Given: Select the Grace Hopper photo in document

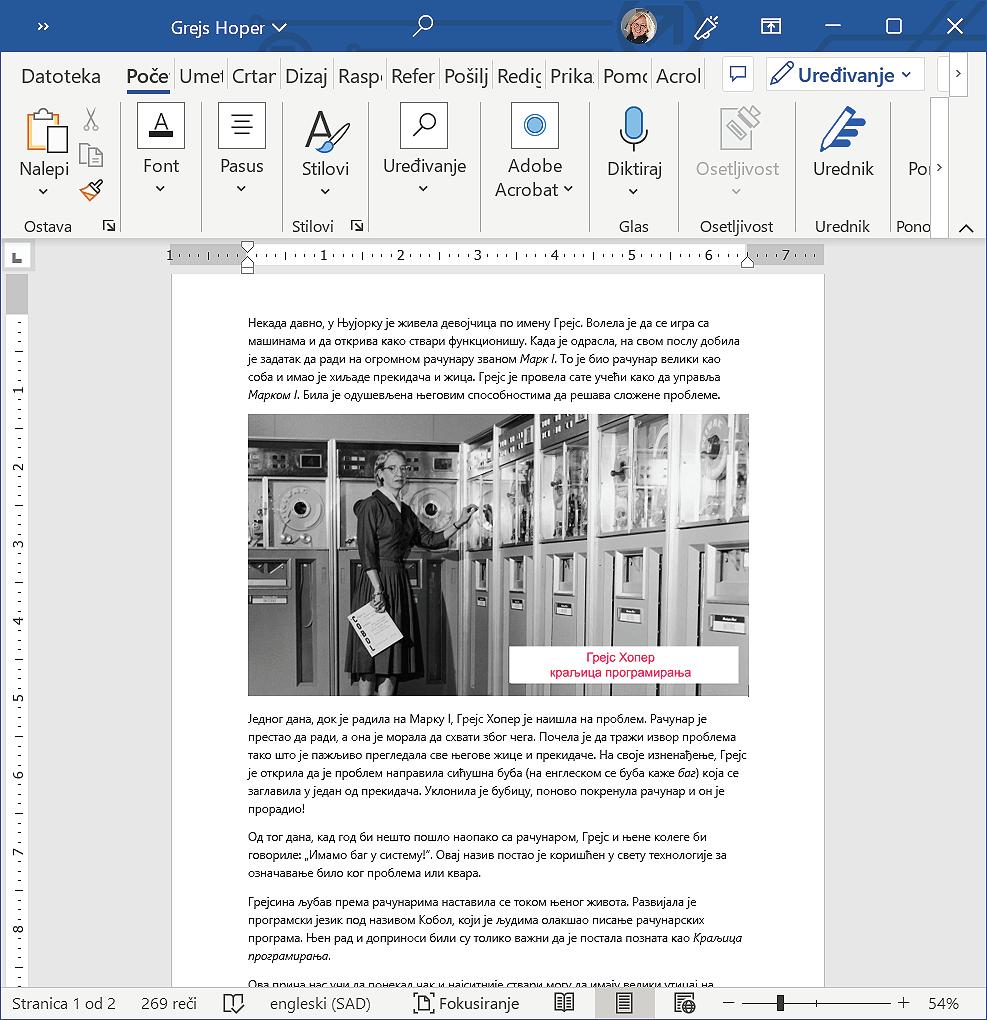Looking at the screenshot, I should click(498, 555).
